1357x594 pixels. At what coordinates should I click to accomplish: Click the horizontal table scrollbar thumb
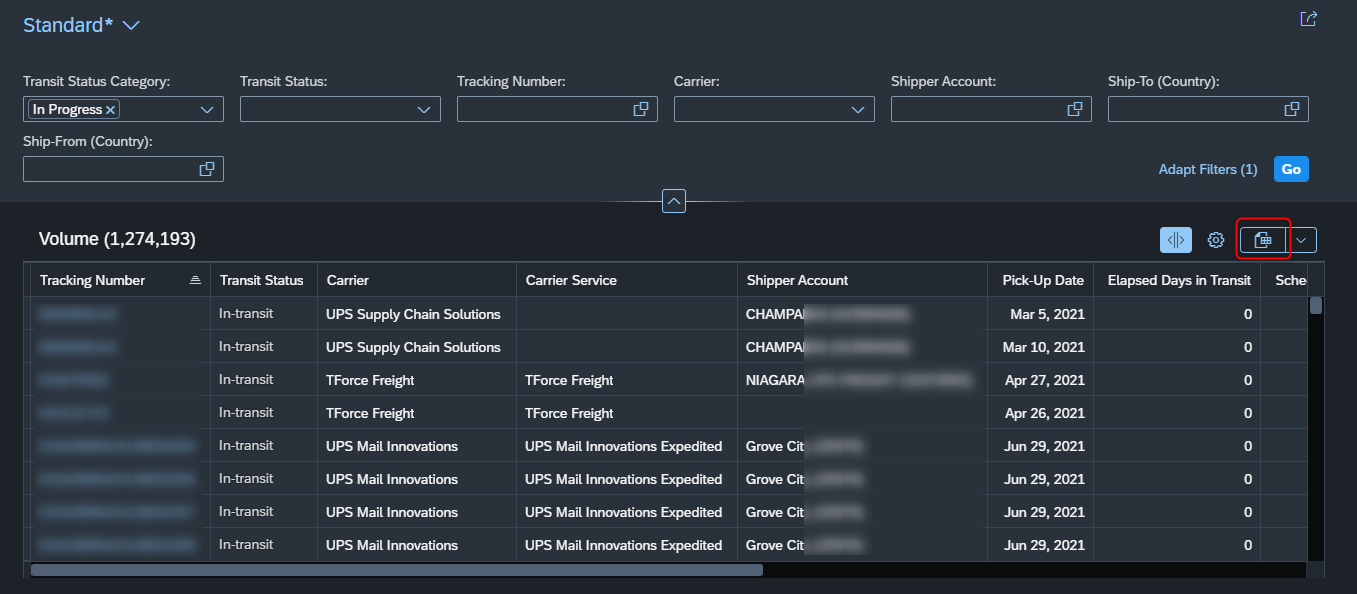397,570
